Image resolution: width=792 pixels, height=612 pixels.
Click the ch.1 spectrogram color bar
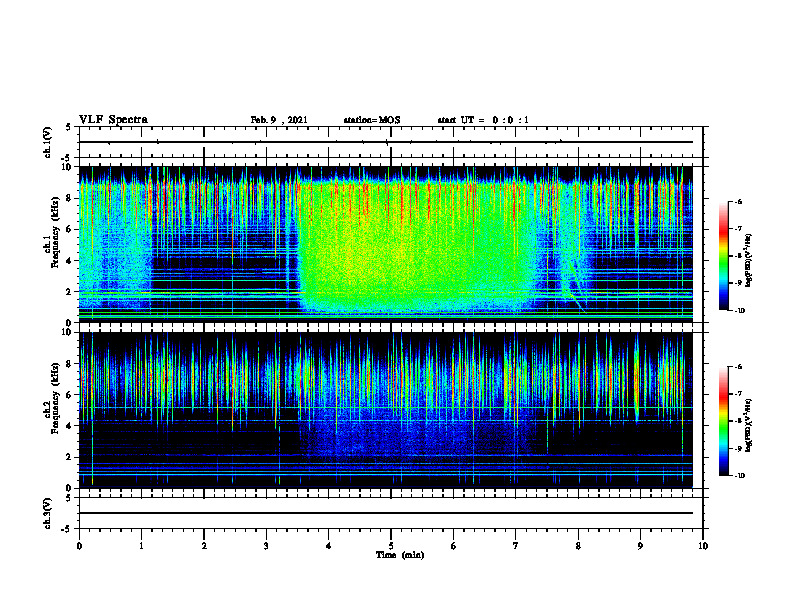724,256
